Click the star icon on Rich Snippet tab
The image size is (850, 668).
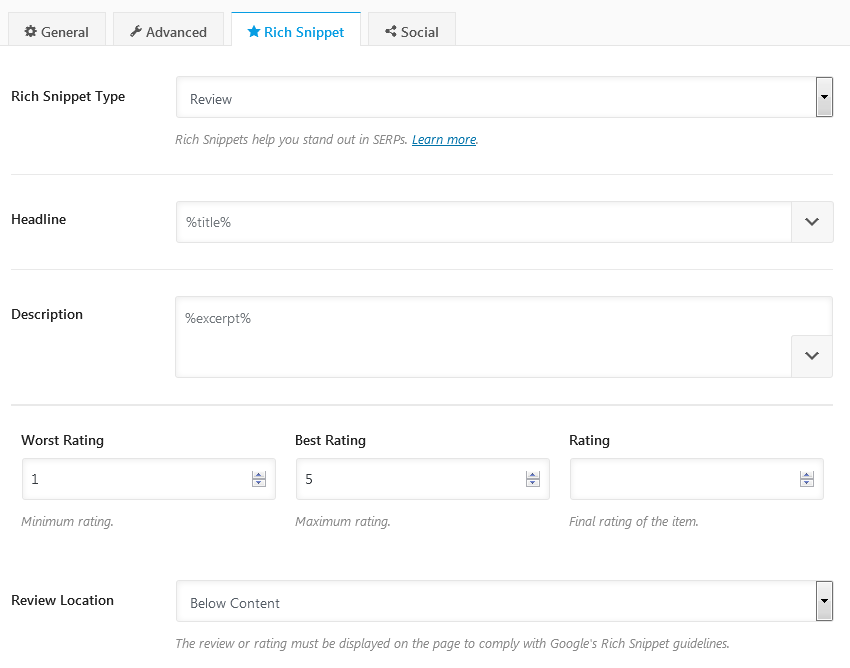[x=254, y=31]
